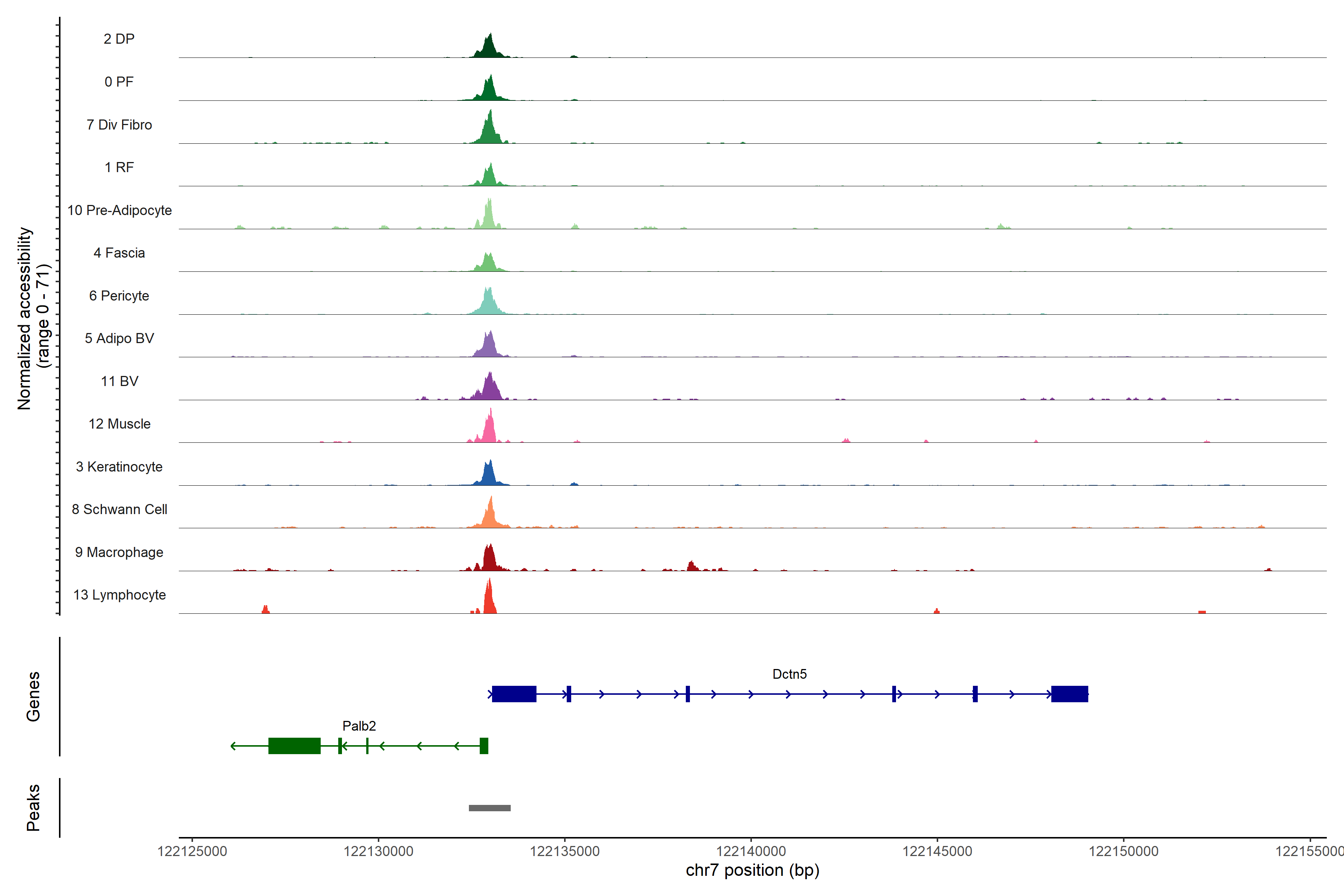Click the chr7 position (bp) axis title
The height and width of the screenshot is (896, 1344).
[752, 870]
